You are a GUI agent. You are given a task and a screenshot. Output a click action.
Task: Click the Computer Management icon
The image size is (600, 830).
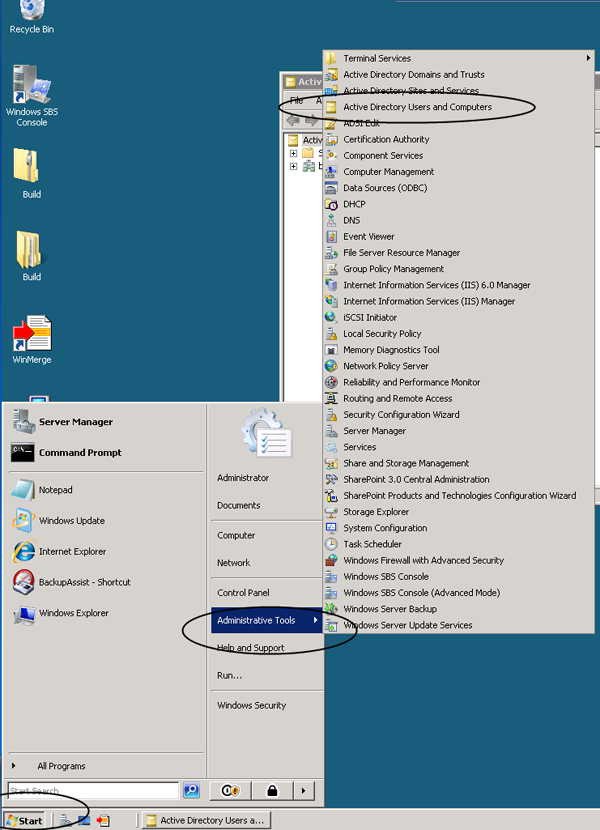click(331, 172)
